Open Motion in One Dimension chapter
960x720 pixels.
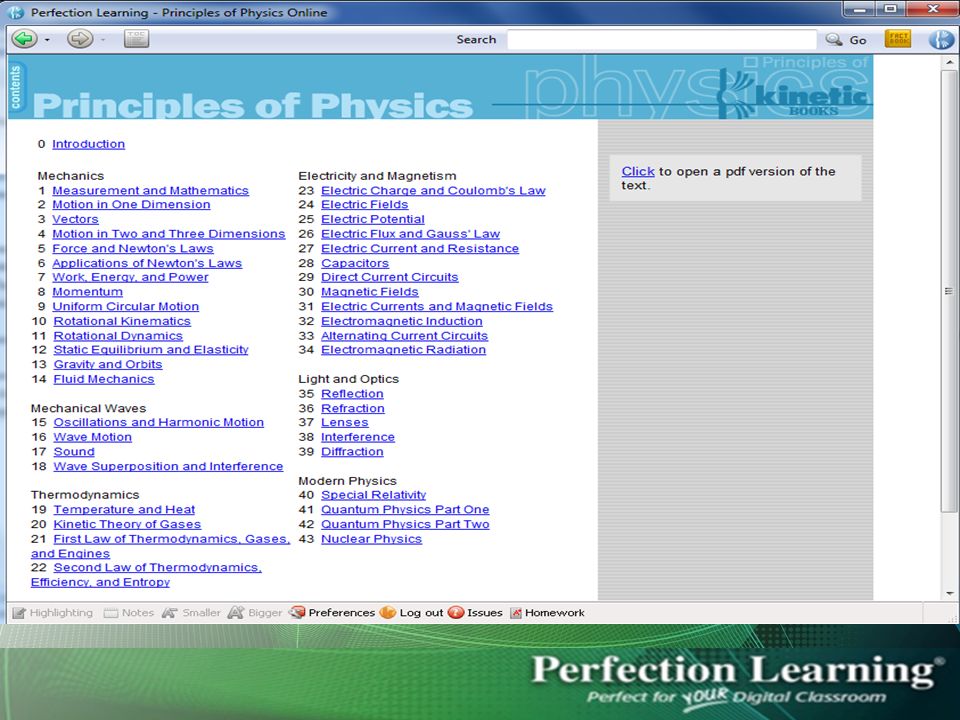tap(131, 204)
